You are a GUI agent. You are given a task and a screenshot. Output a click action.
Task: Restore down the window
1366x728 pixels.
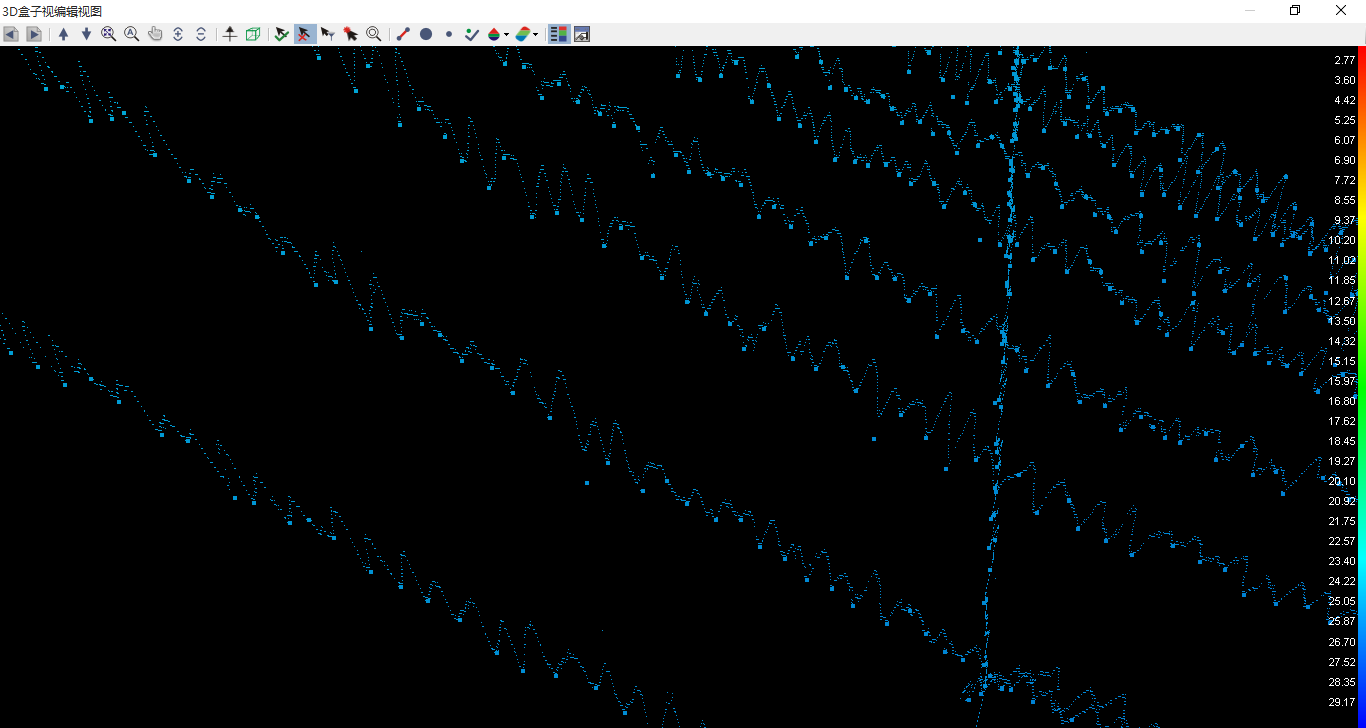pos(1295,10)
